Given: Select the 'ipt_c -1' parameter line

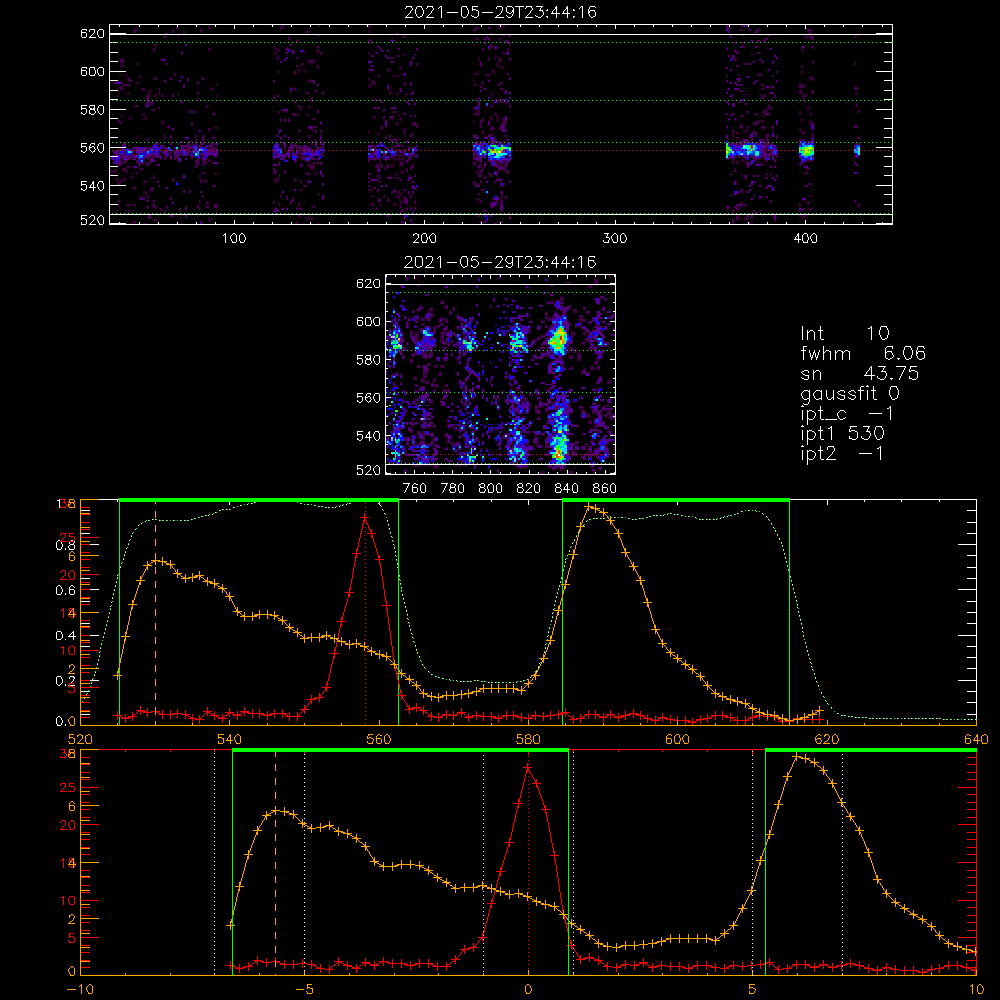Looking at the screenshot, I should pos(847,414).
